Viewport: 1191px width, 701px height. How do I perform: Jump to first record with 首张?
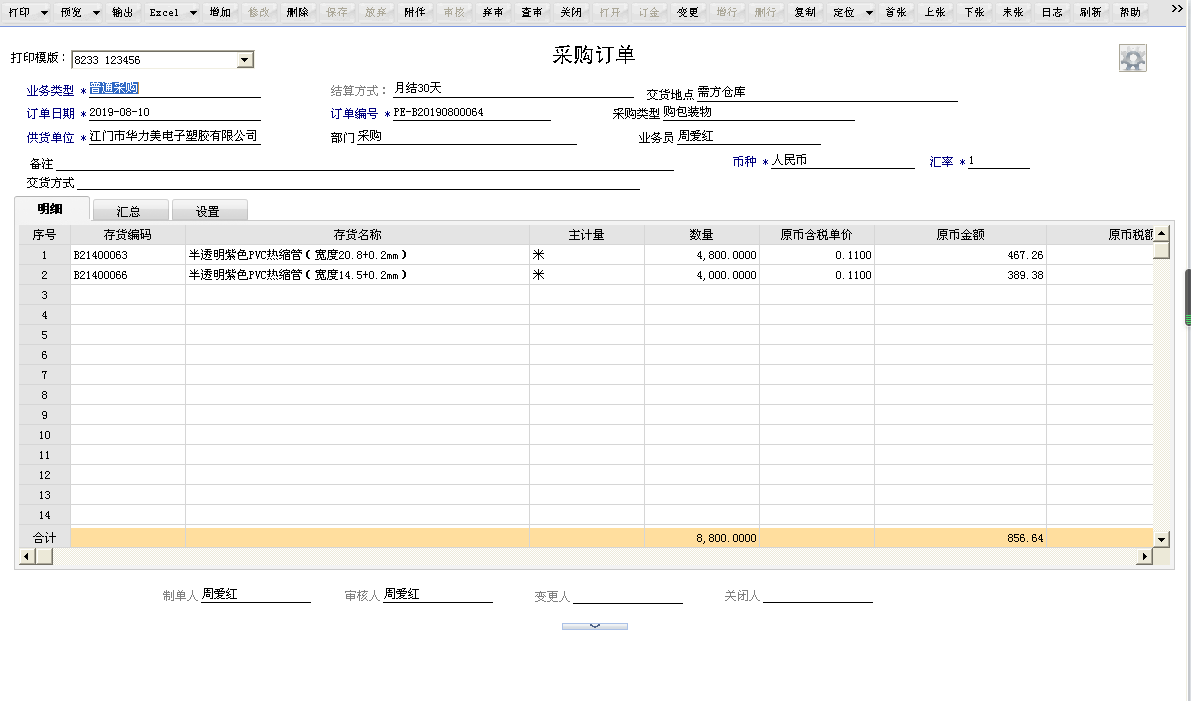pos(896,12)
